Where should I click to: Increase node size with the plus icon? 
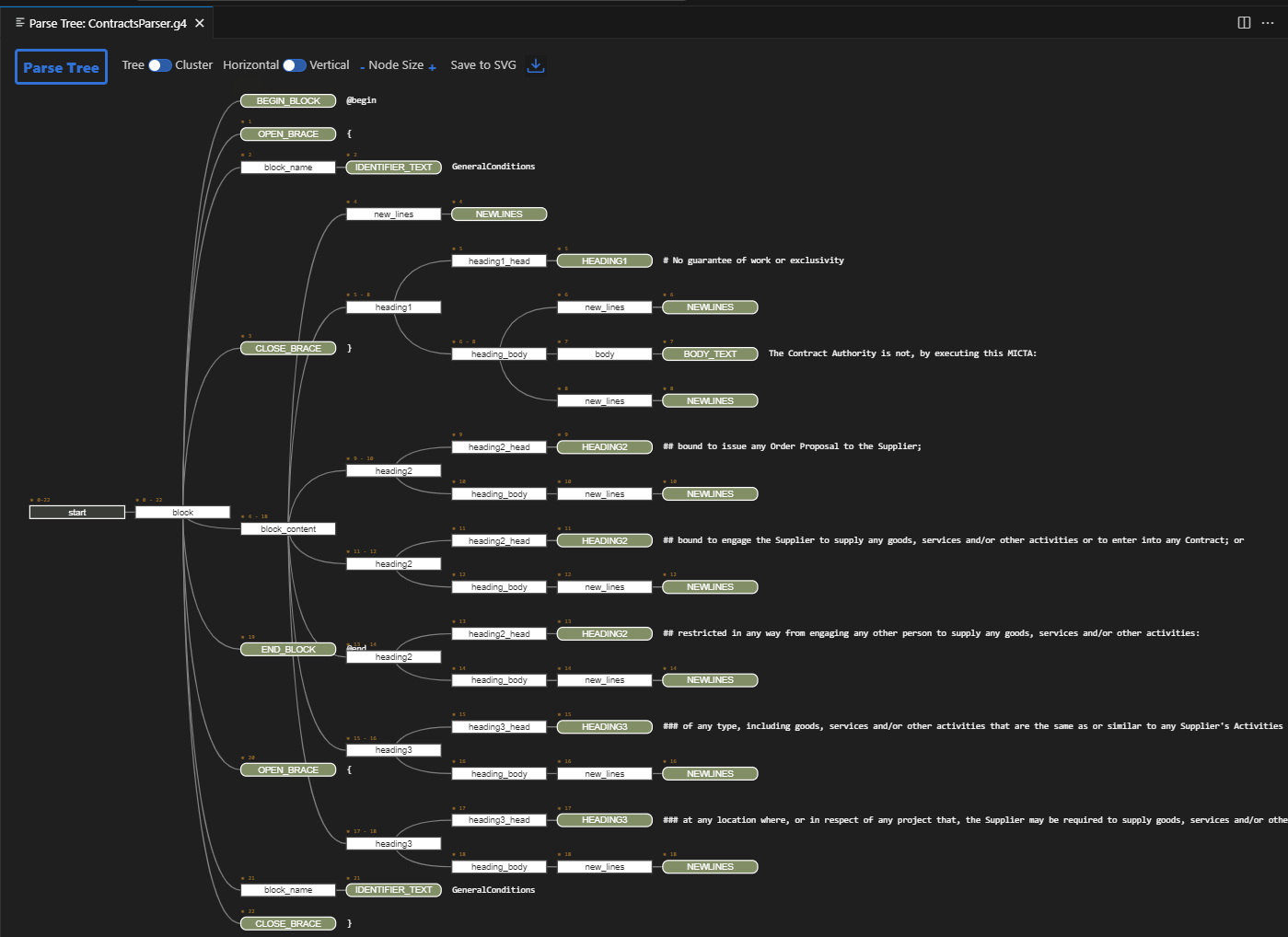[433, 67]
